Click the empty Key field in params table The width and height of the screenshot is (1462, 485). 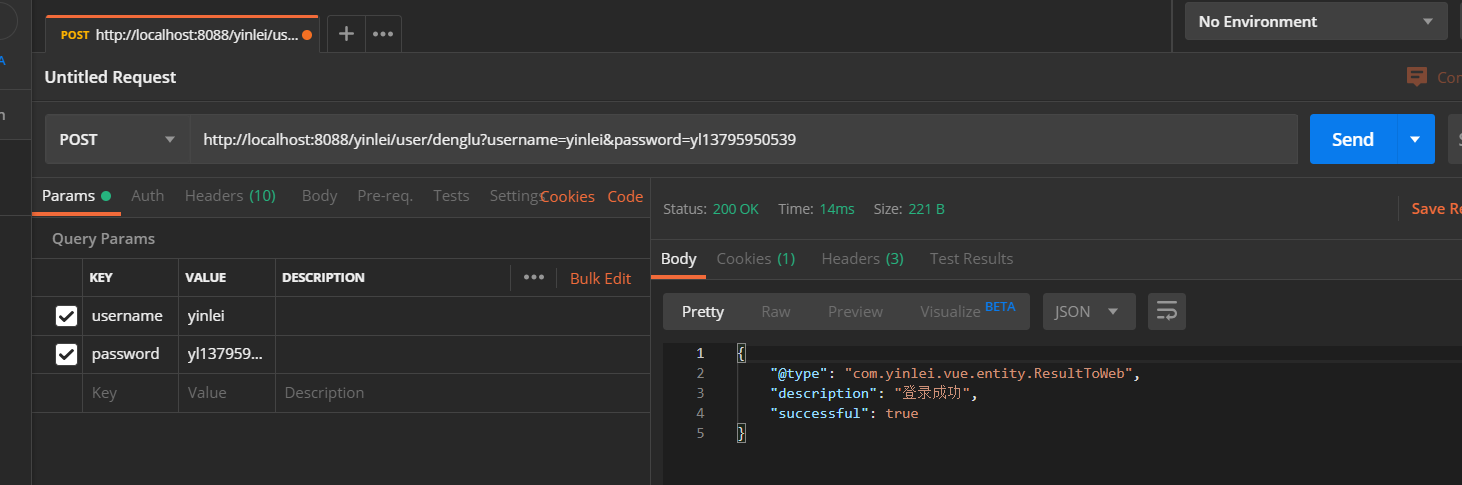(130, 393)
